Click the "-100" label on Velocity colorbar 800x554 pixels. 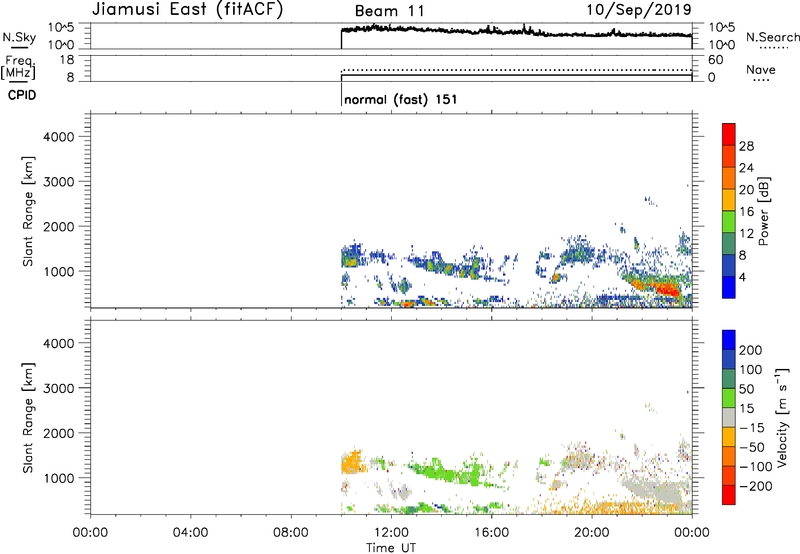pyautogui.click(x=755, y=467)
